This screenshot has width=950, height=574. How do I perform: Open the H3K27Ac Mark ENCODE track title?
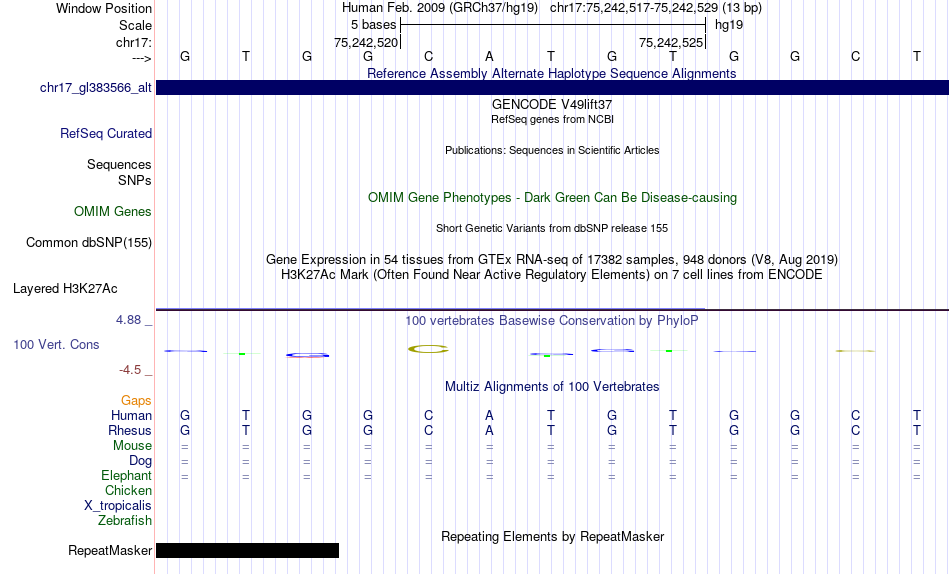[552, 275]
